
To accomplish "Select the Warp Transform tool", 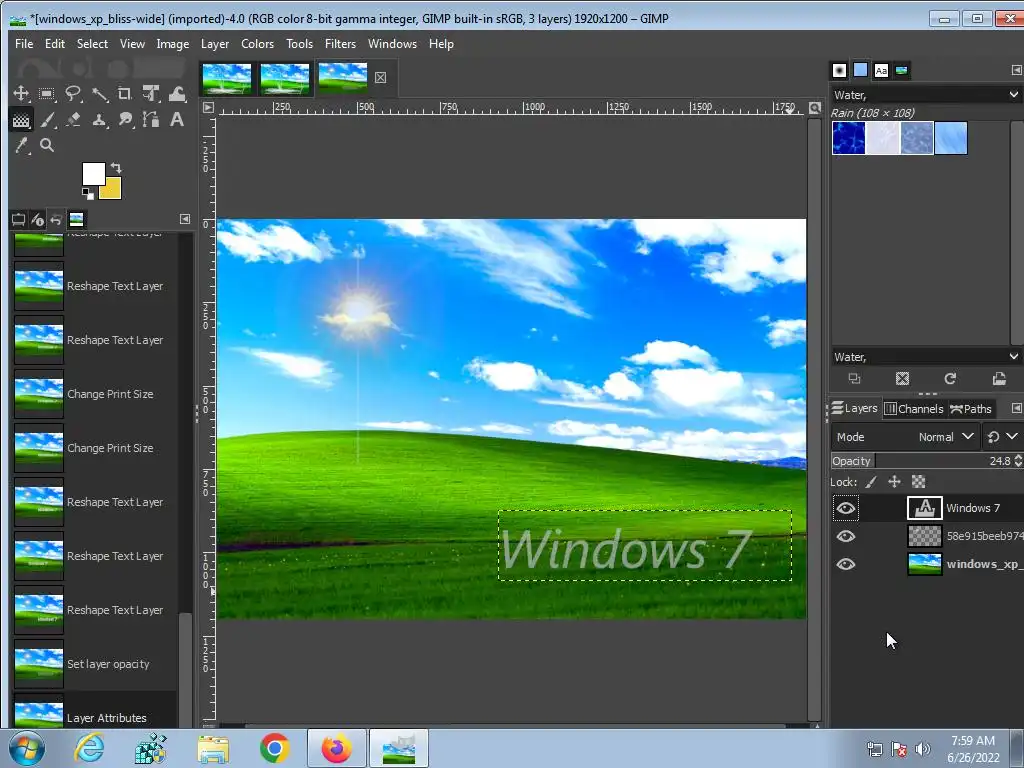I will pyautogui.click(x=177, y=94).
